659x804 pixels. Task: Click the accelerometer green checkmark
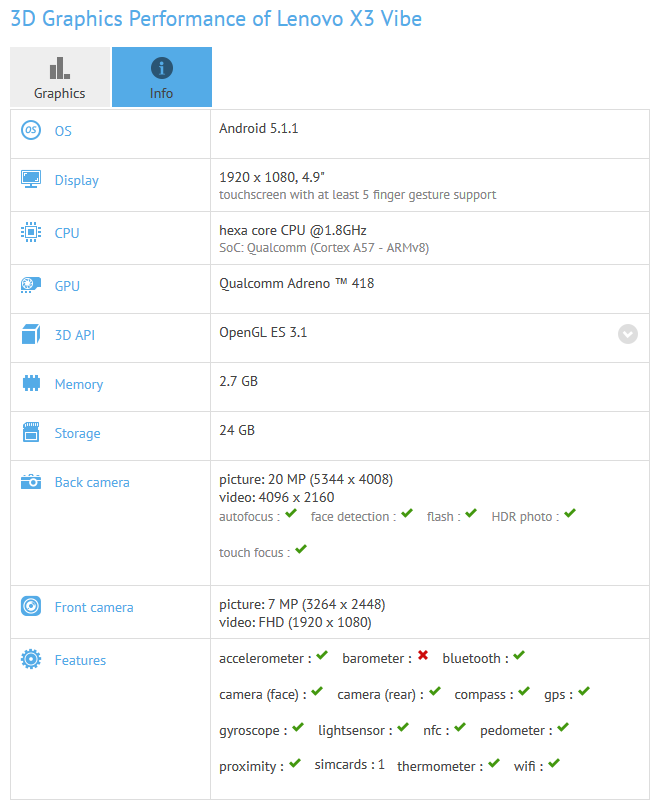coord(322,655)
